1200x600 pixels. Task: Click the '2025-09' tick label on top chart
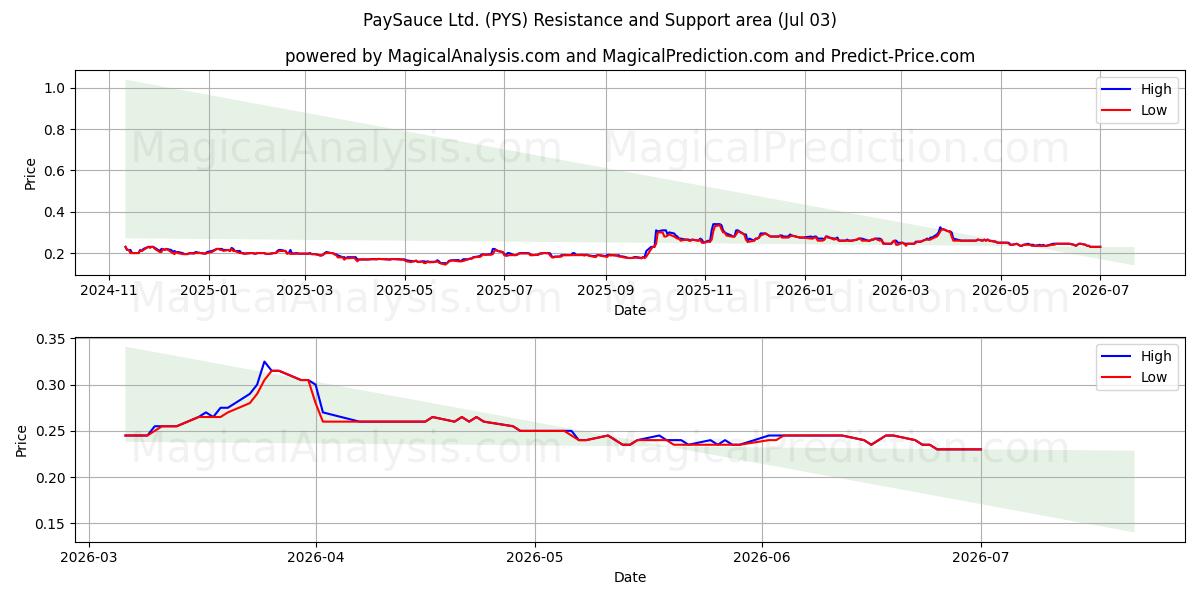[x=604, y=290]
